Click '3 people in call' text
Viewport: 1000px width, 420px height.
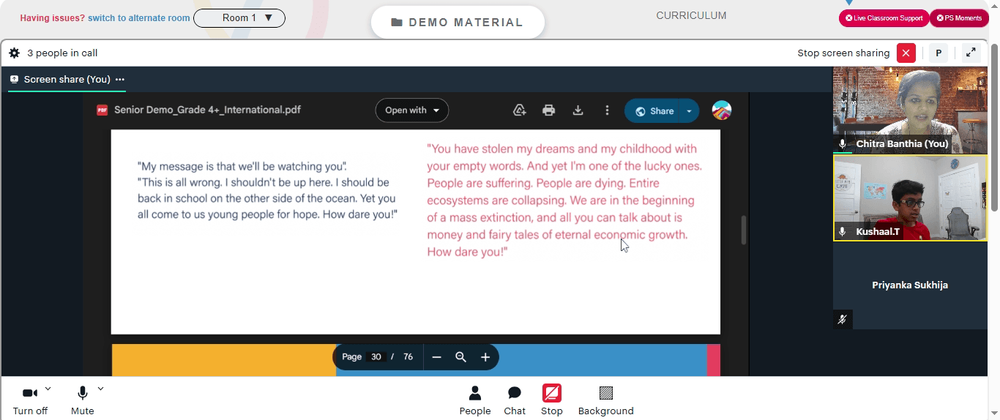coord(62,54)
